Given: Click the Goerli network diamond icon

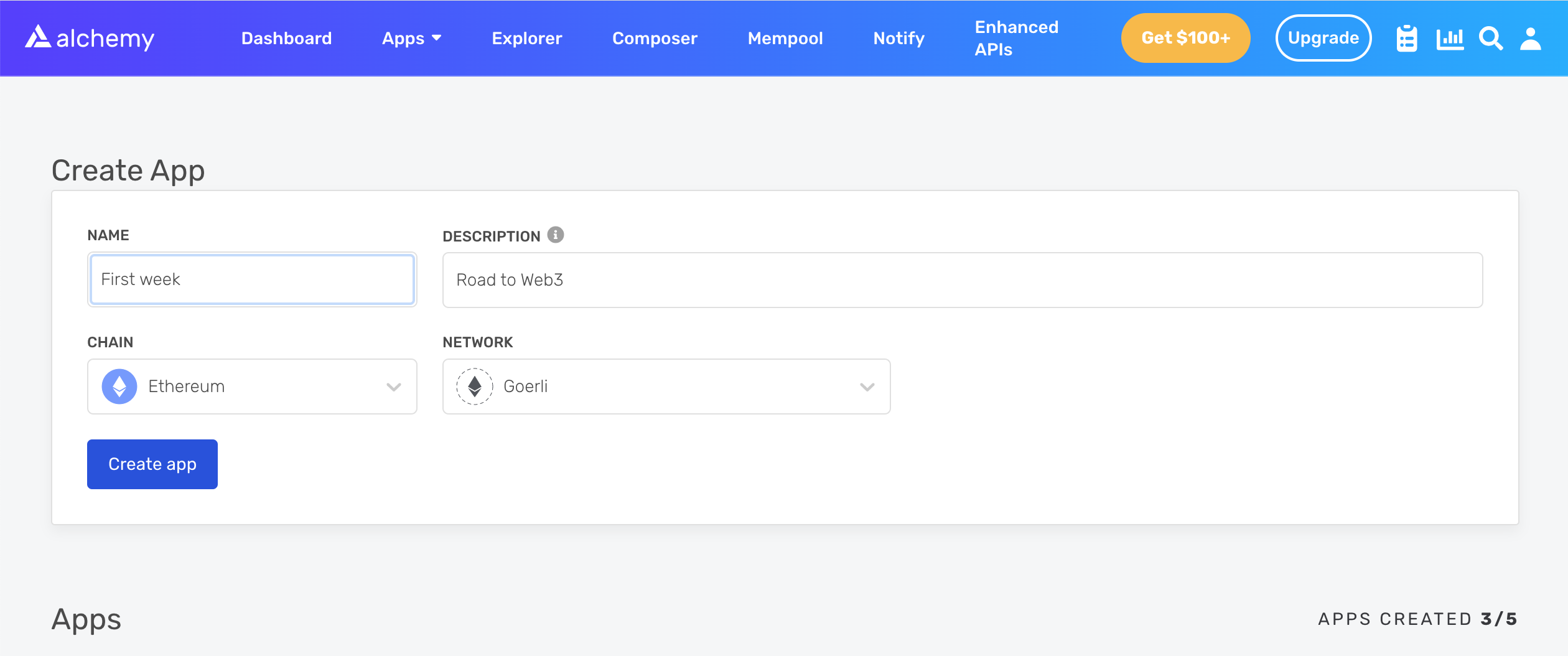Looking at the screenshot, I should [x=475, y=387].
